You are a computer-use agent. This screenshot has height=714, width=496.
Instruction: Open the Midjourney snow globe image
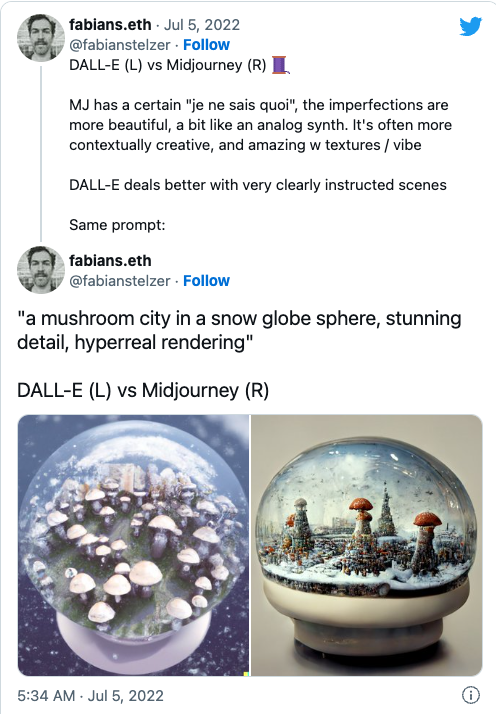(367, 545)
